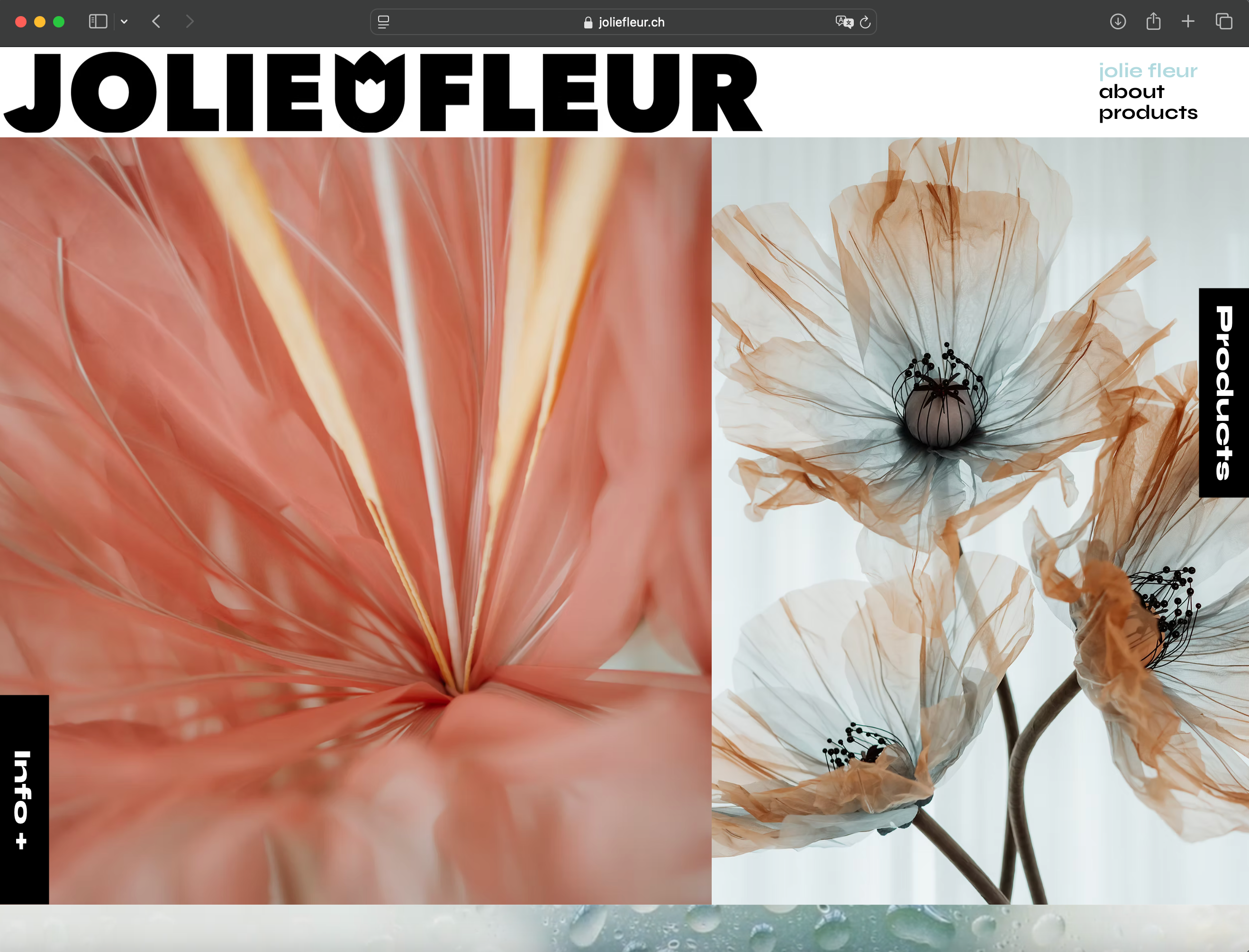Show downloads with the download icon
1249x952 pixels.
(x=1117, y=21)
